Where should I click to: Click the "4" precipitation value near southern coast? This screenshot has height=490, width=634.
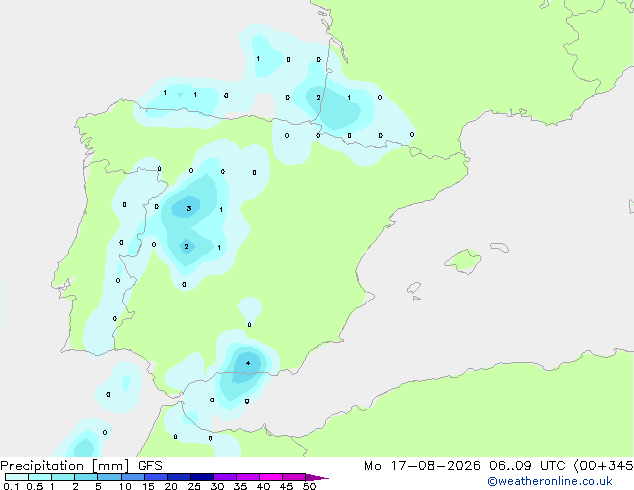(x=248, y=363)
